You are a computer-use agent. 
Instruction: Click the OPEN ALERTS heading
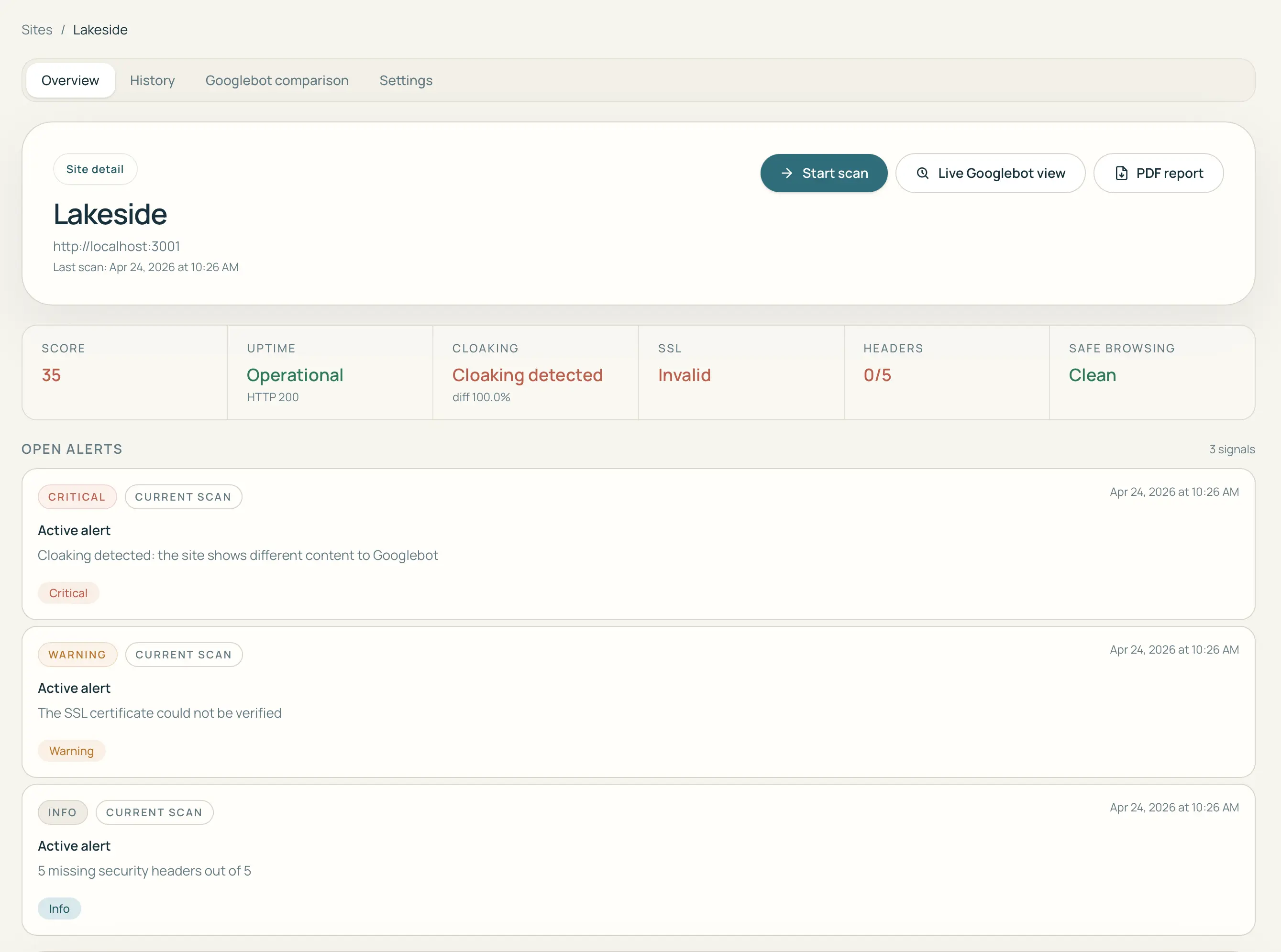click(72, 449)
